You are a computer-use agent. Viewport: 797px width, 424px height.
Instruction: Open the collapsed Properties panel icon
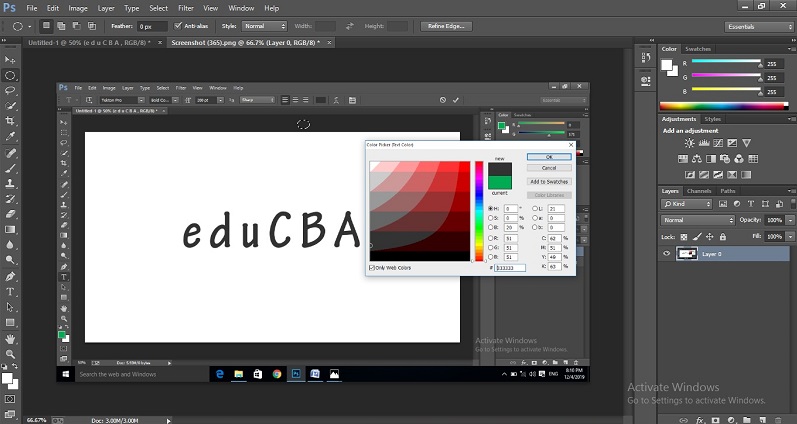(646, 80)
